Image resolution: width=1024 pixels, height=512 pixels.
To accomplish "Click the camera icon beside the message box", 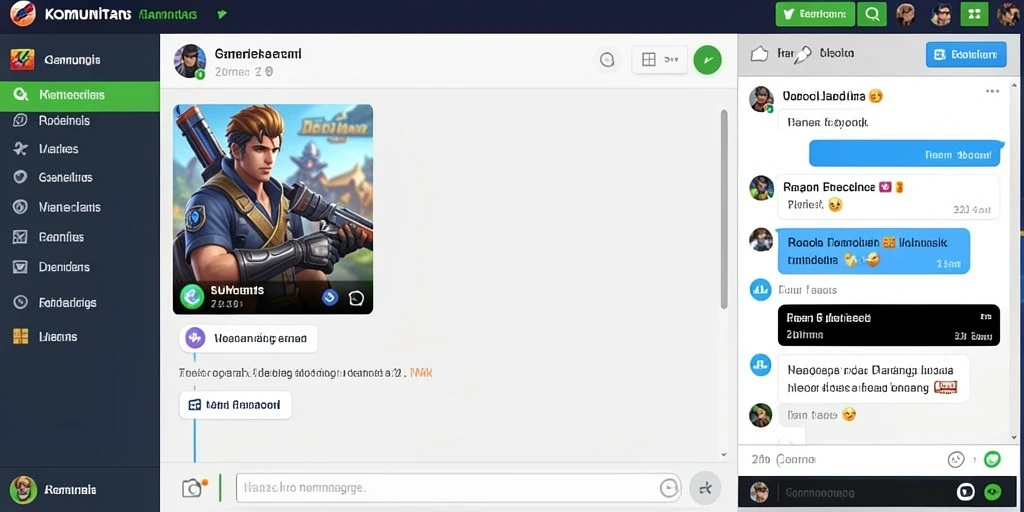I will tap(192, 488).
